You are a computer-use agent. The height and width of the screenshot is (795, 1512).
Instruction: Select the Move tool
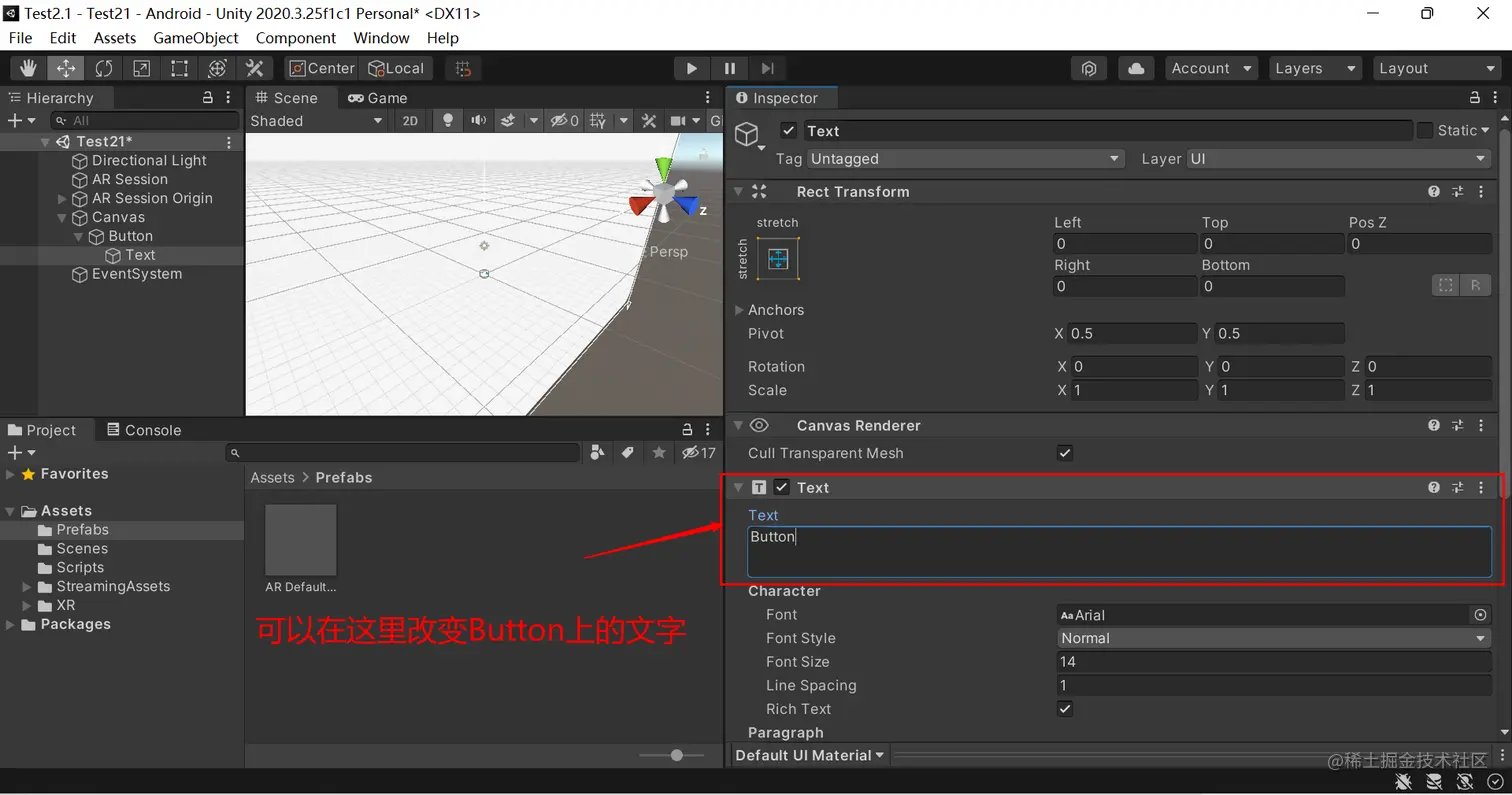point(66,68)
